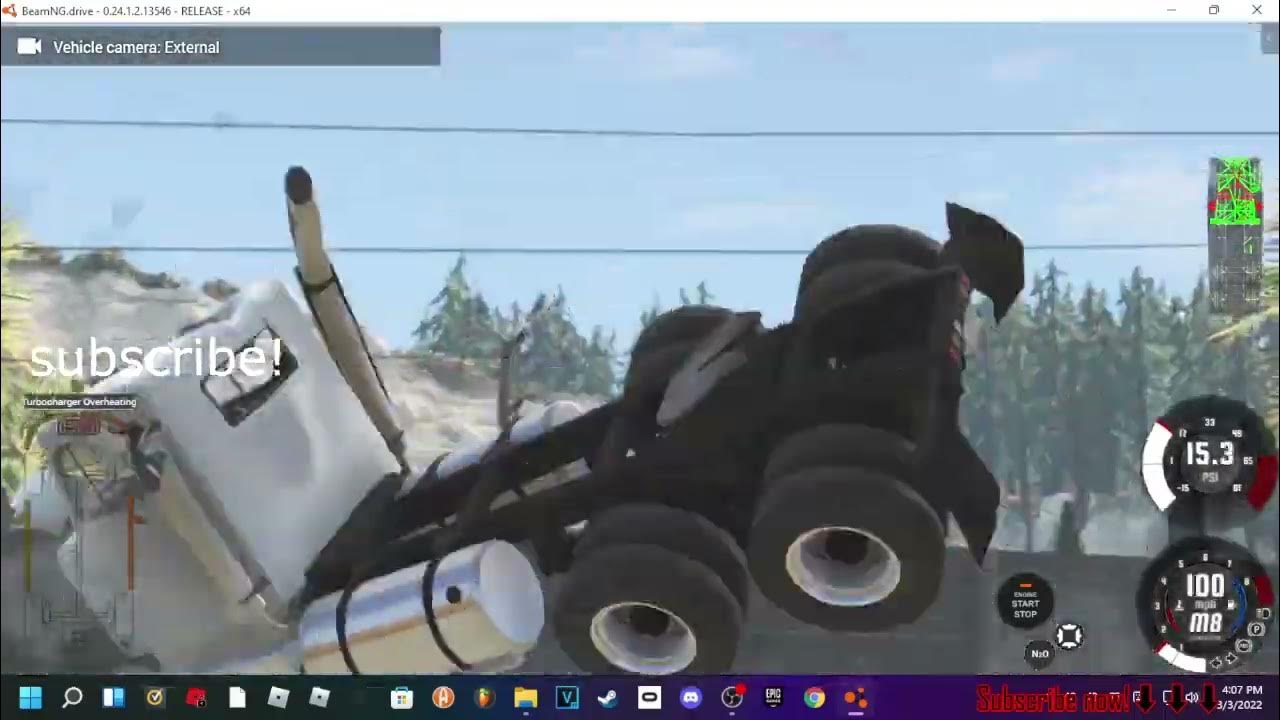The width and height of the screenshot is (1280, 720).
Task: Click the BeamNG.drive window title text
Action: pos(136,11)
